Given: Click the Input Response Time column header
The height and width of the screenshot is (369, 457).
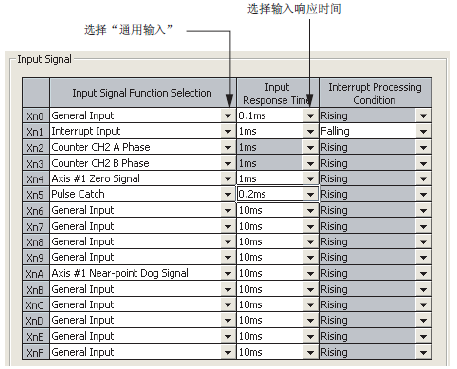Looking at the screenshot, I should [278, 93].
